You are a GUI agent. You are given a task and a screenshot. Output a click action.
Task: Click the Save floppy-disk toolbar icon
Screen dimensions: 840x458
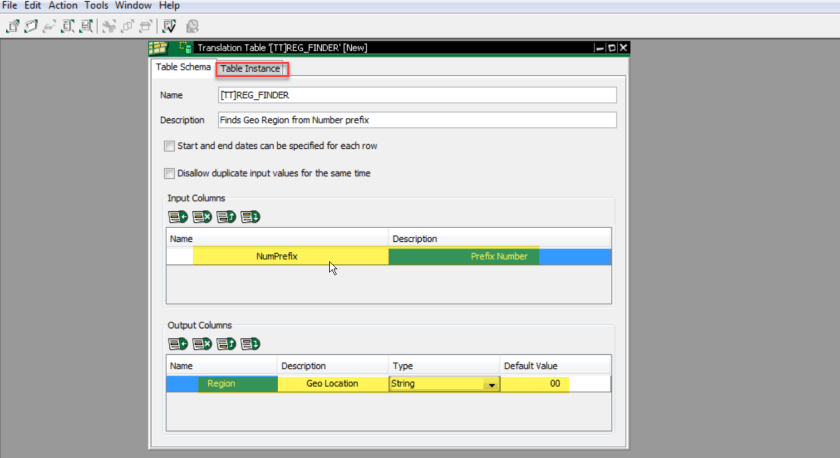pos(86,26)
